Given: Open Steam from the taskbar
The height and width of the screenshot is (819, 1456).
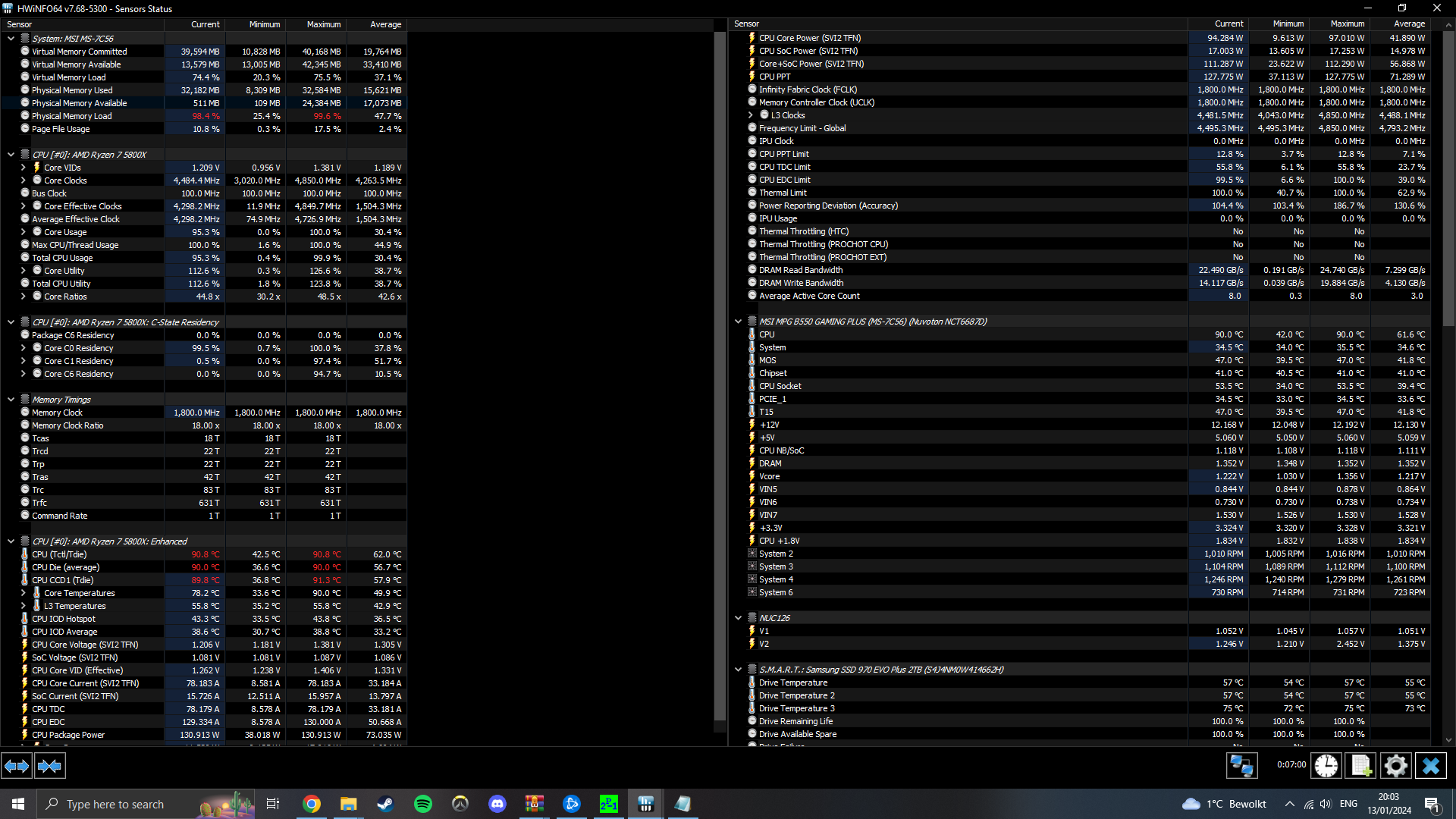Looking at the screenshot, I should [x=385, y=804].
